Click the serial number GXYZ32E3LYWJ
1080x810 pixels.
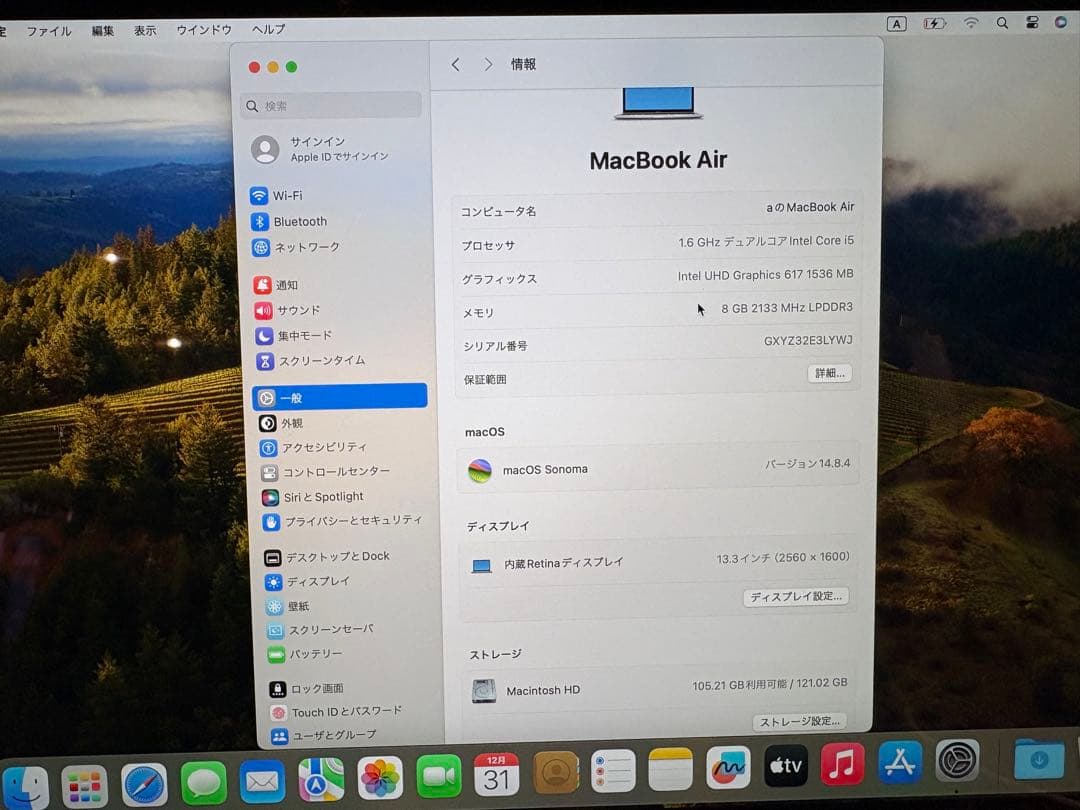tap(808, 341)
